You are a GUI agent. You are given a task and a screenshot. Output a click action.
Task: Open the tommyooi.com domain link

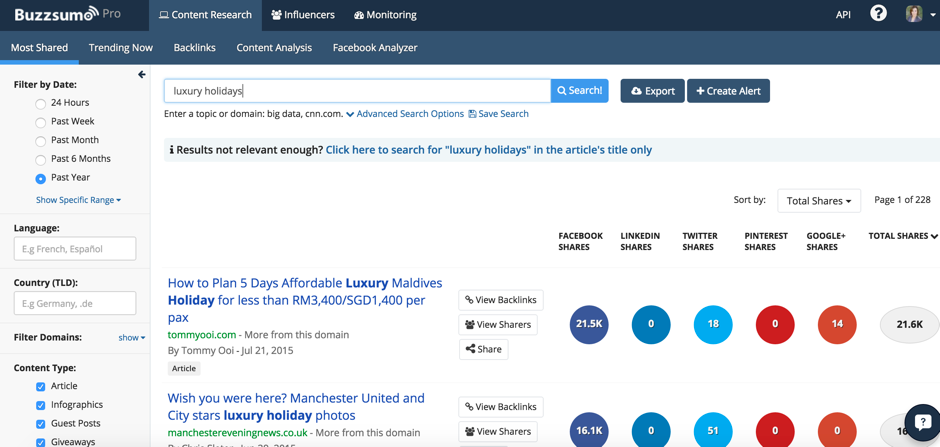pyautogui.click(x=203, y=334)
